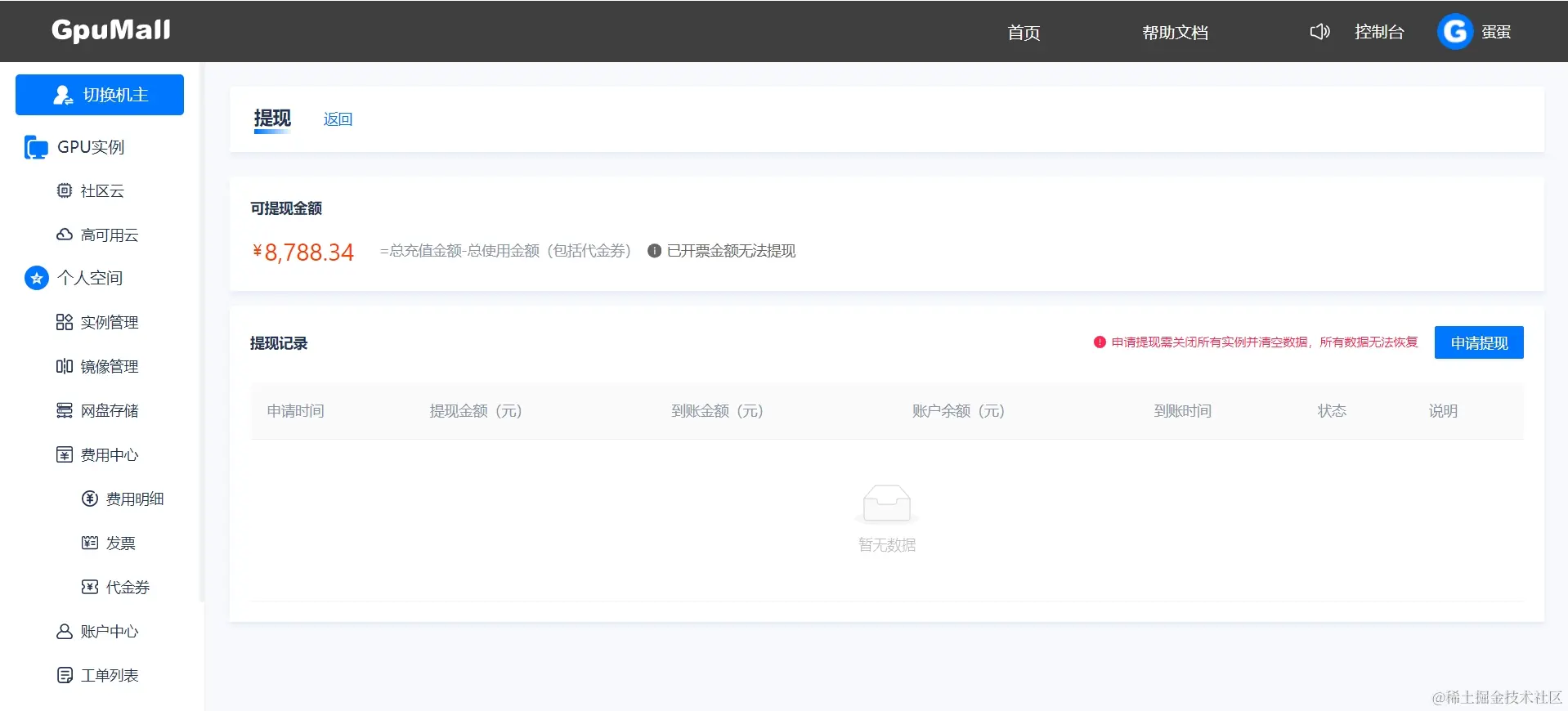Click the 申请提现 button

(x=1479, y=342)
